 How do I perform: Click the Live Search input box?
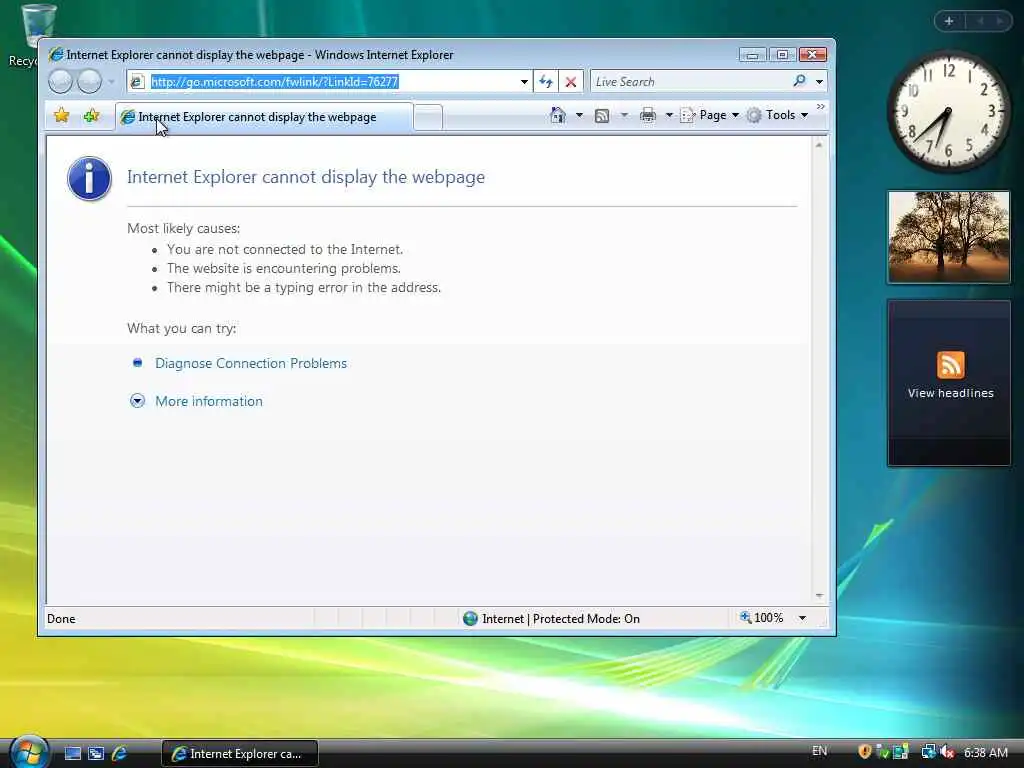(689, 82)
